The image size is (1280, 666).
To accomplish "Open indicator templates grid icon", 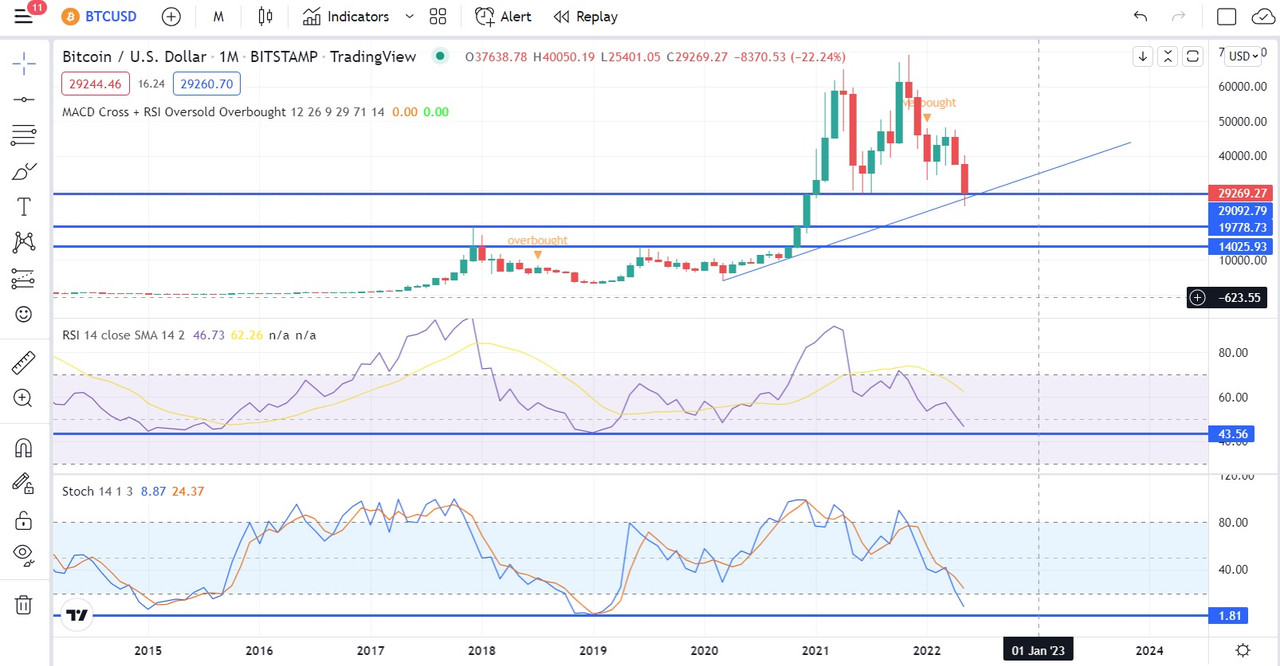I will tap(438, 16).
